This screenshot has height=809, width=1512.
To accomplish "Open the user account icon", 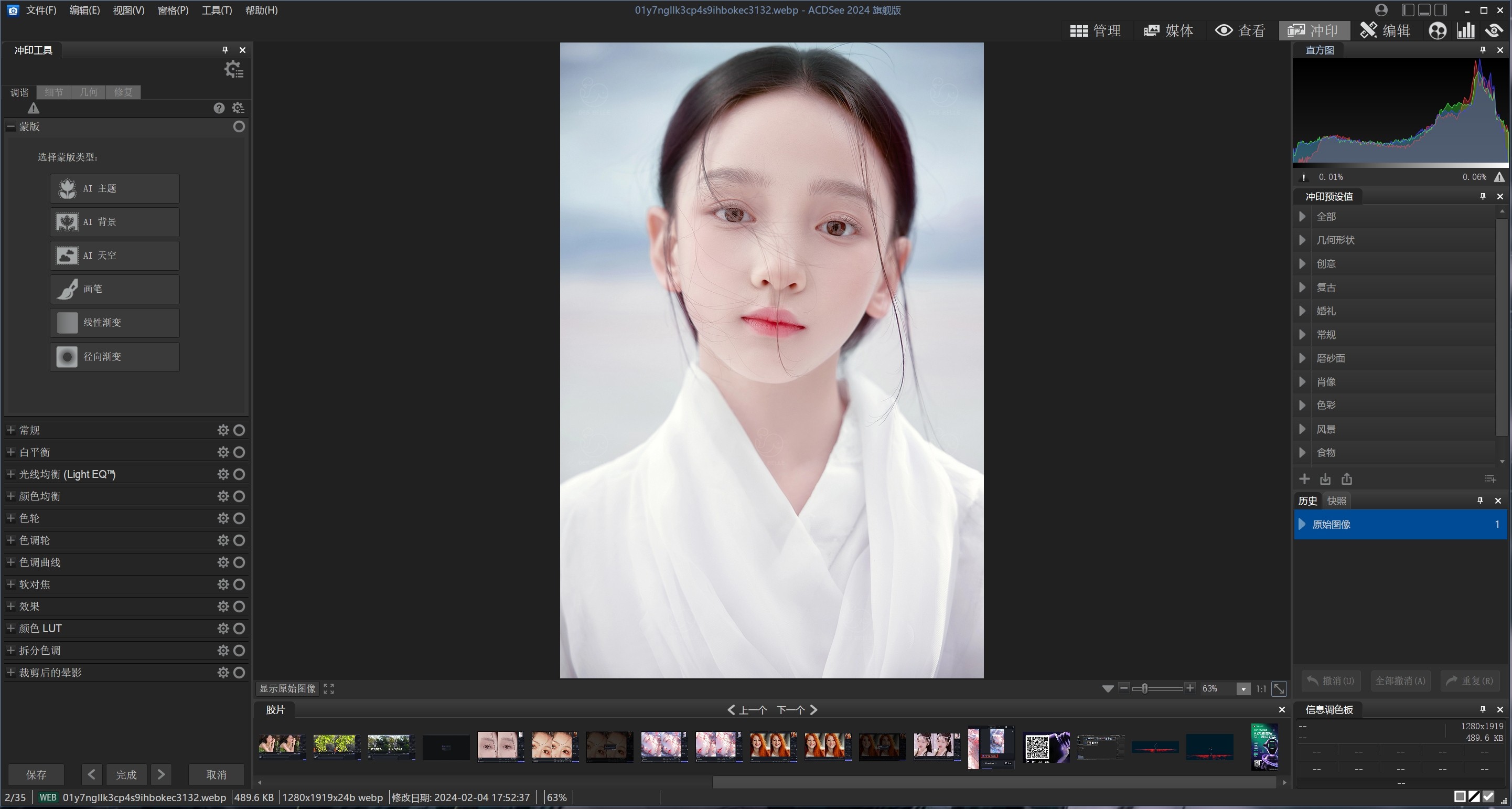I will click(x=1381, y=10).
